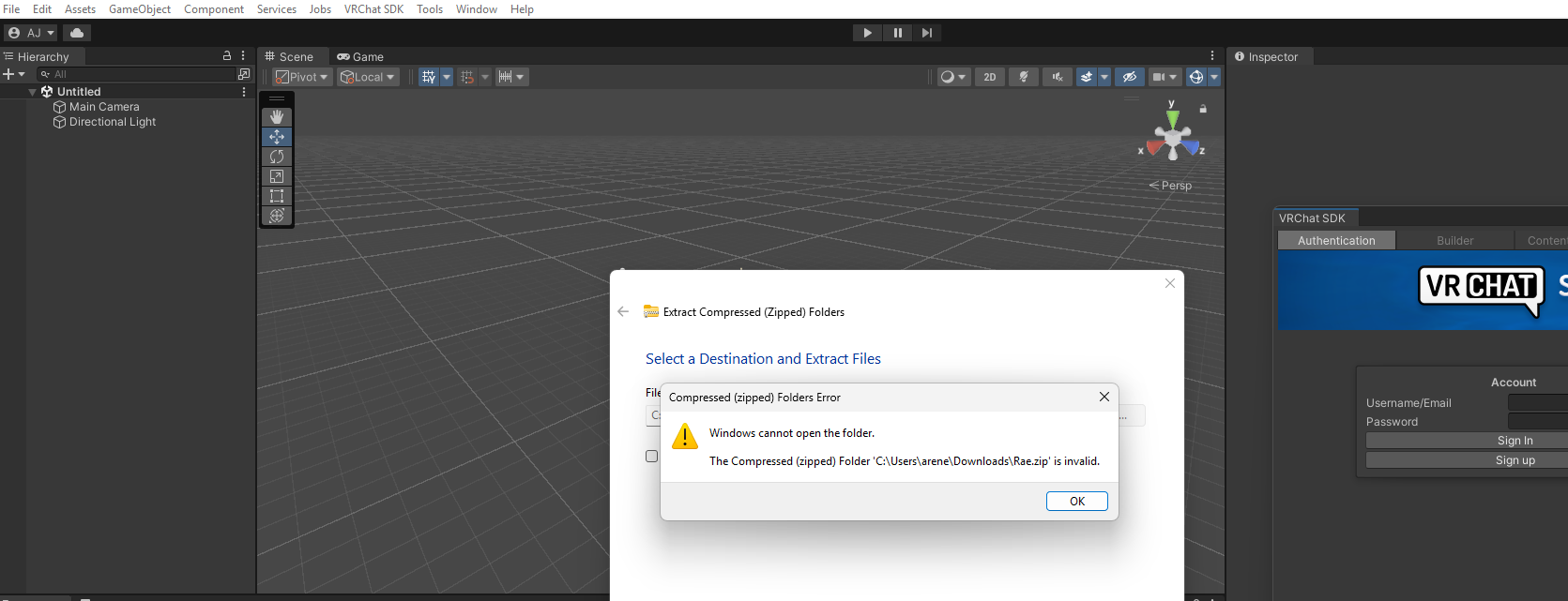
Task: Open scene search in Hierarchy window icon
Action: (x=244, y=74)
